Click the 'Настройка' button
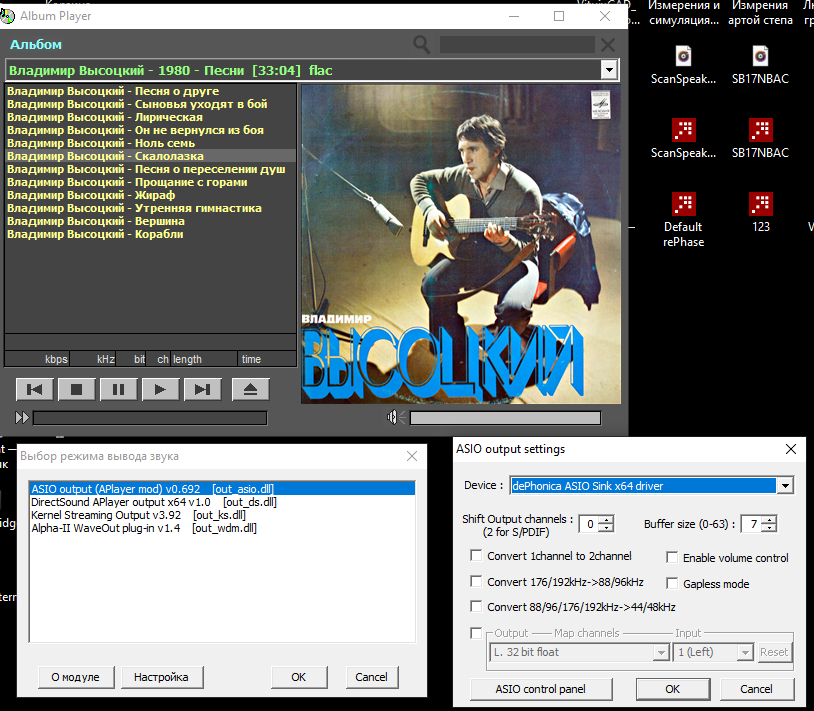Screen dimensions: 814x711 click(161, 677)
